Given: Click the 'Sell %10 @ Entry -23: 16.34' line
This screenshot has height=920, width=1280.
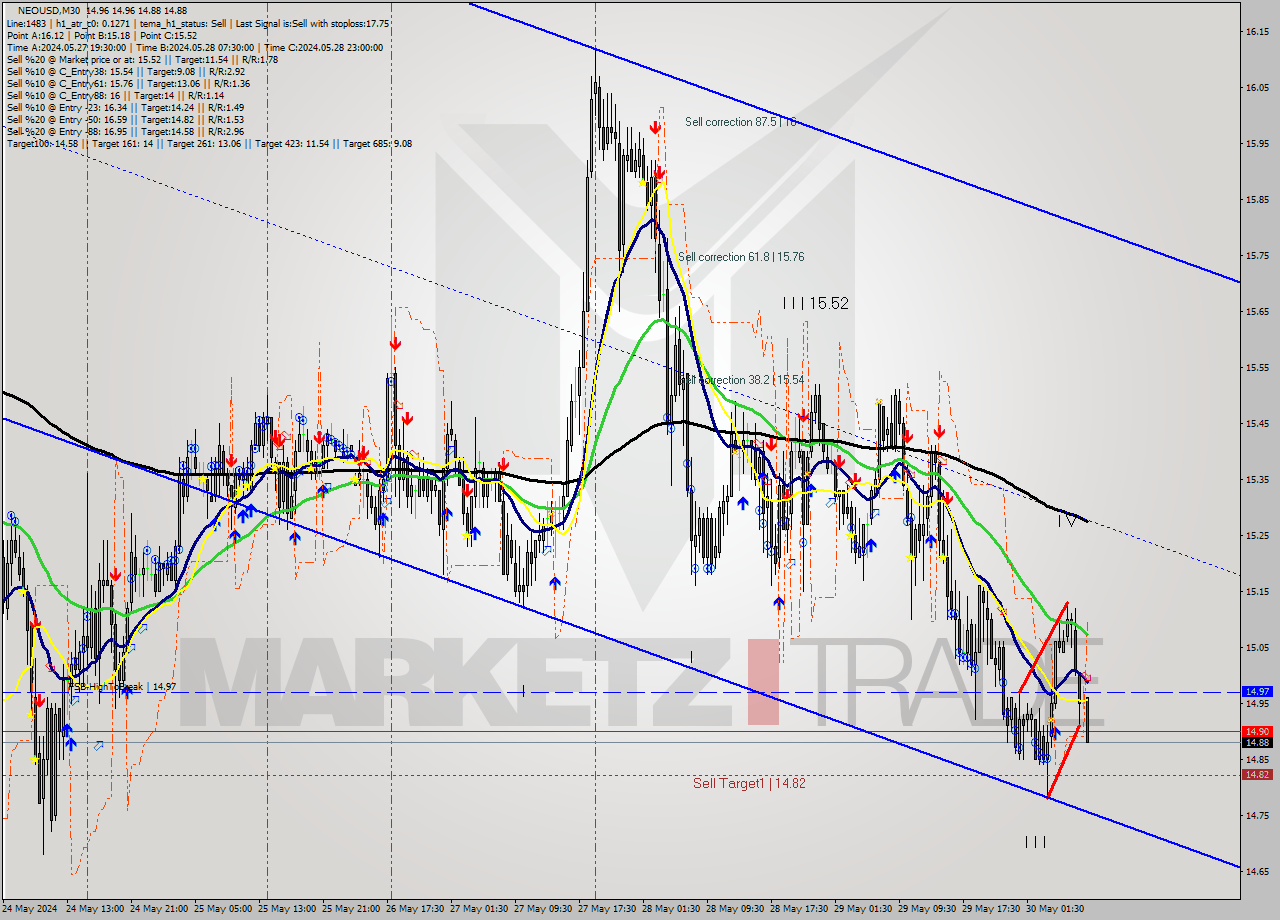Looking at the screenshot, I should 125,107.
